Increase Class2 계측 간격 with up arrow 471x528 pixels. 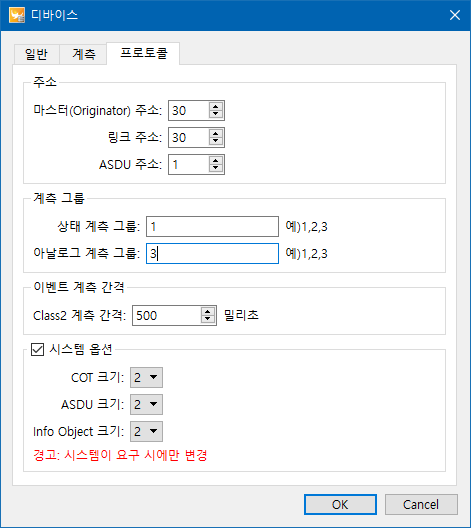(x=208, y=311)
